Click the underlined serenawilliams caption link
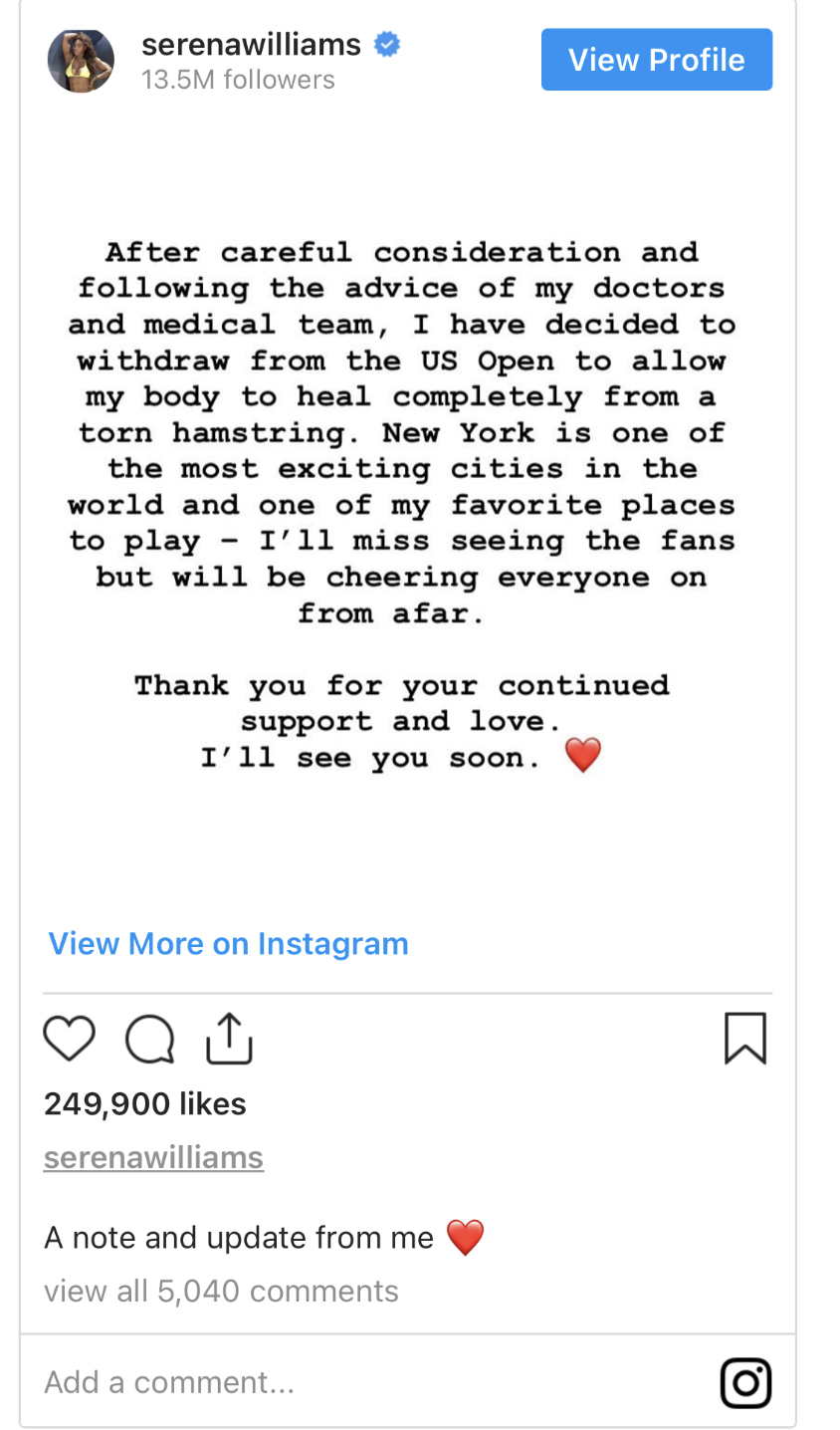This screenshot has height=1430, width=840. [153, 1157]
